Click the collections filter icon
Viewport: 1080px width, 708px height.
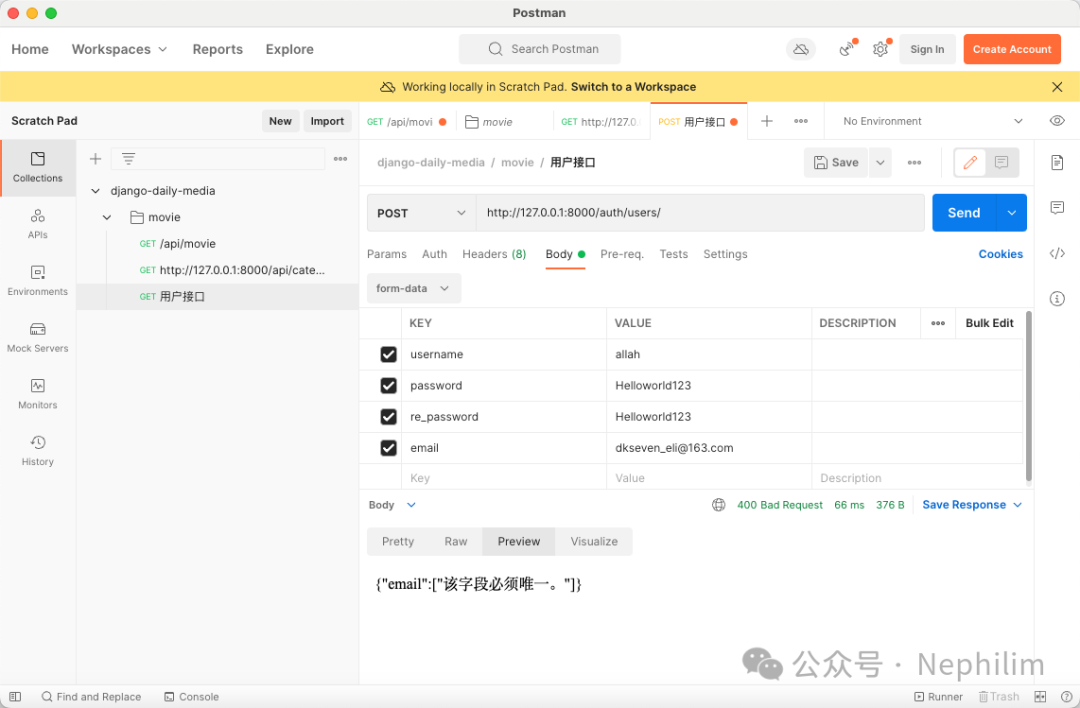click(128, 159)
